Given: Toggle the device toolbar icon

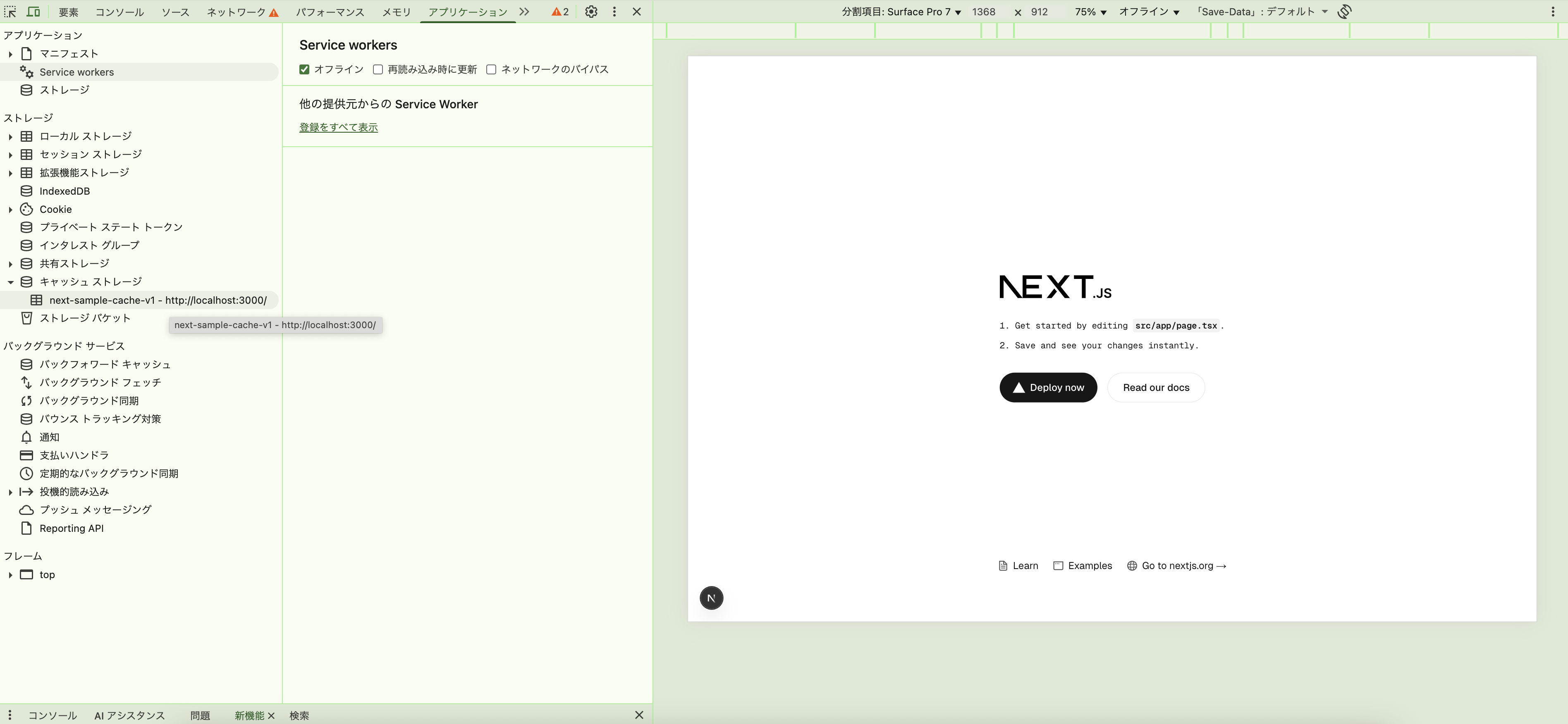Looking at the screenshot, I should coord(33,12).
